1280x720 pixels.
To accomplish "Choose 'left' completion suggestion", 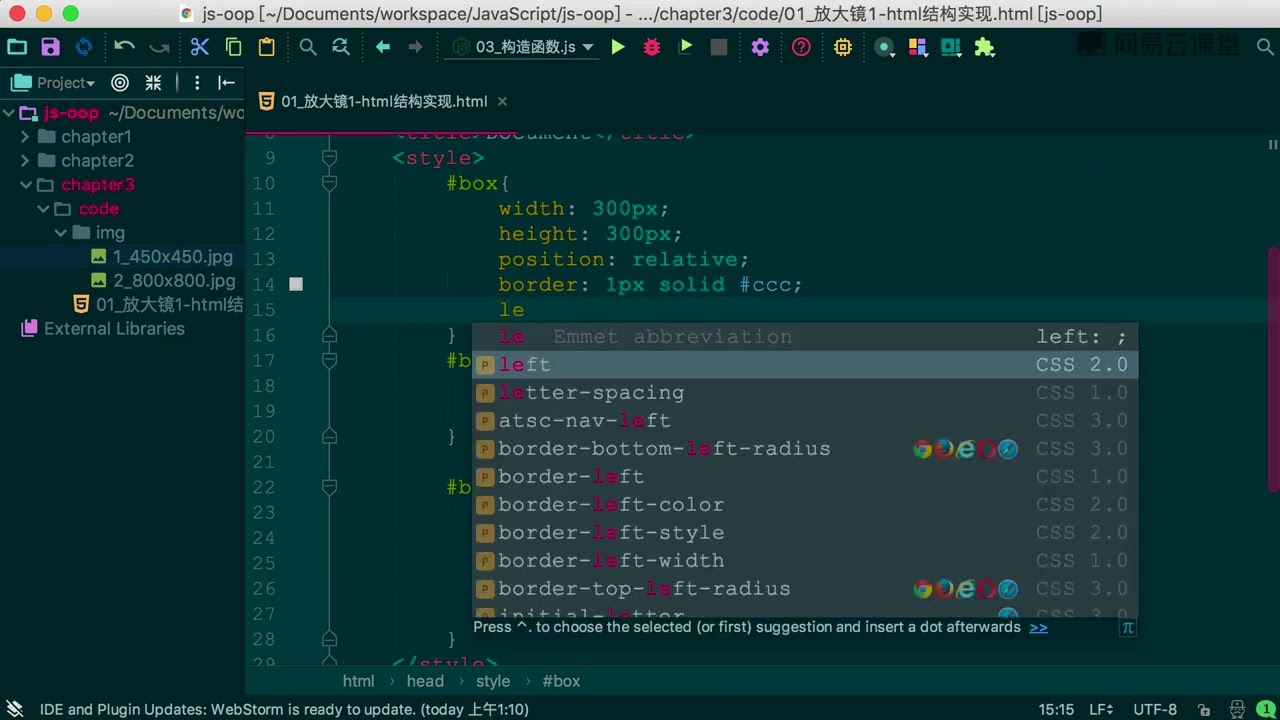I will (x=805, y=365).
